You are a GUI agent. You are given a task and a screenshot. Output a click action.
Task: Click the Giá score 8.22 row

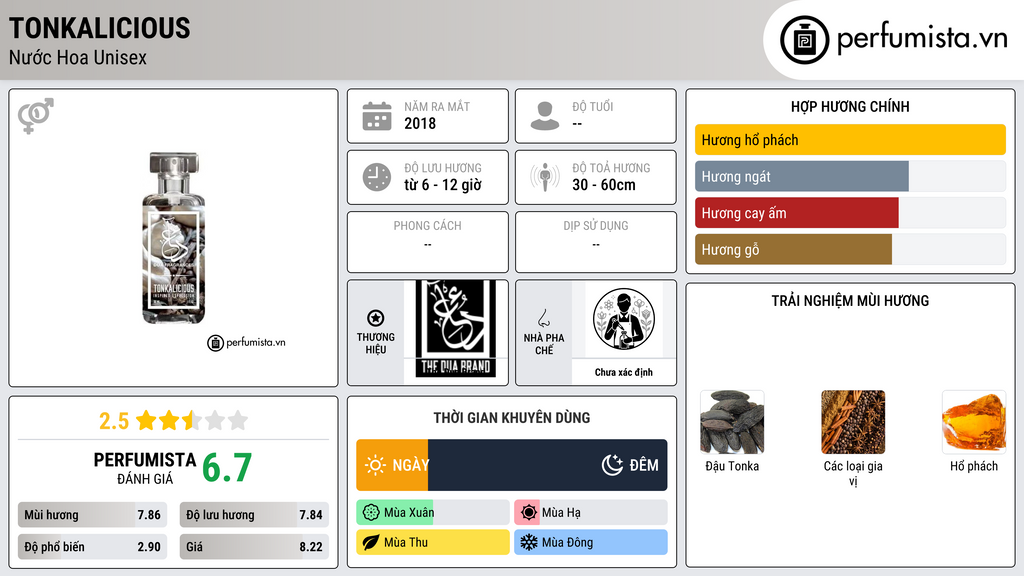tap(254, 547)
